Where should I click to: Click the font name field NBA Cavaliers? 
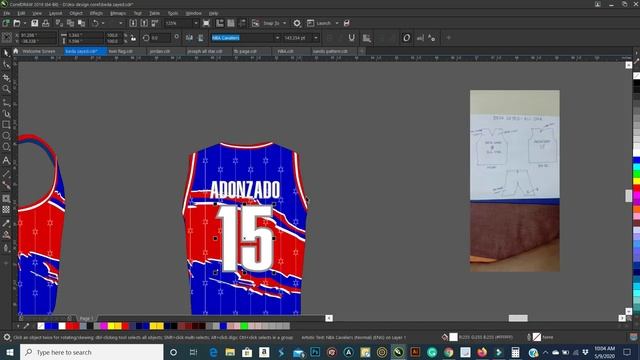pyautogui.click(x=243, y=38)
